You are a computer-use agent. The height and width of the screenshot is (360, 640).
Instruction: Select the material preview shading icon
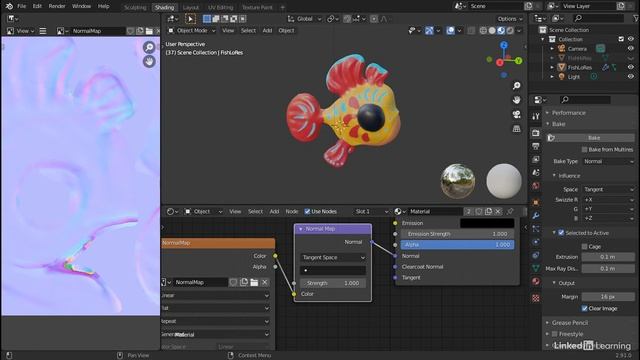(501, 31)
